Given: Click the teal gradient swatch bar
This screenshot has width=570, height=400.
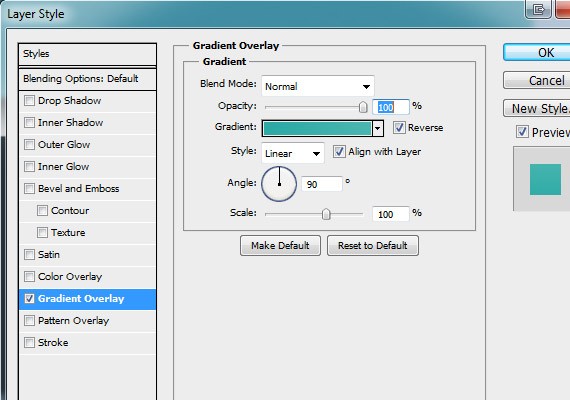Looking at the screenshot, I should pos(317,128).
